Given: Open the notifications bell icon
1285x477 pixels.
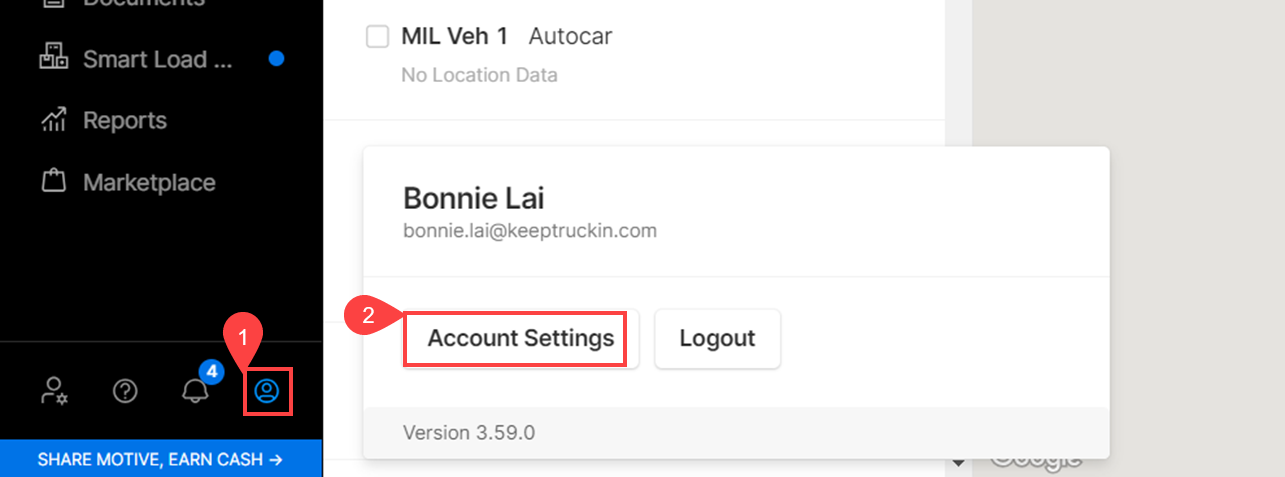Looking at the screenshot, I should (x=195, y=391).
